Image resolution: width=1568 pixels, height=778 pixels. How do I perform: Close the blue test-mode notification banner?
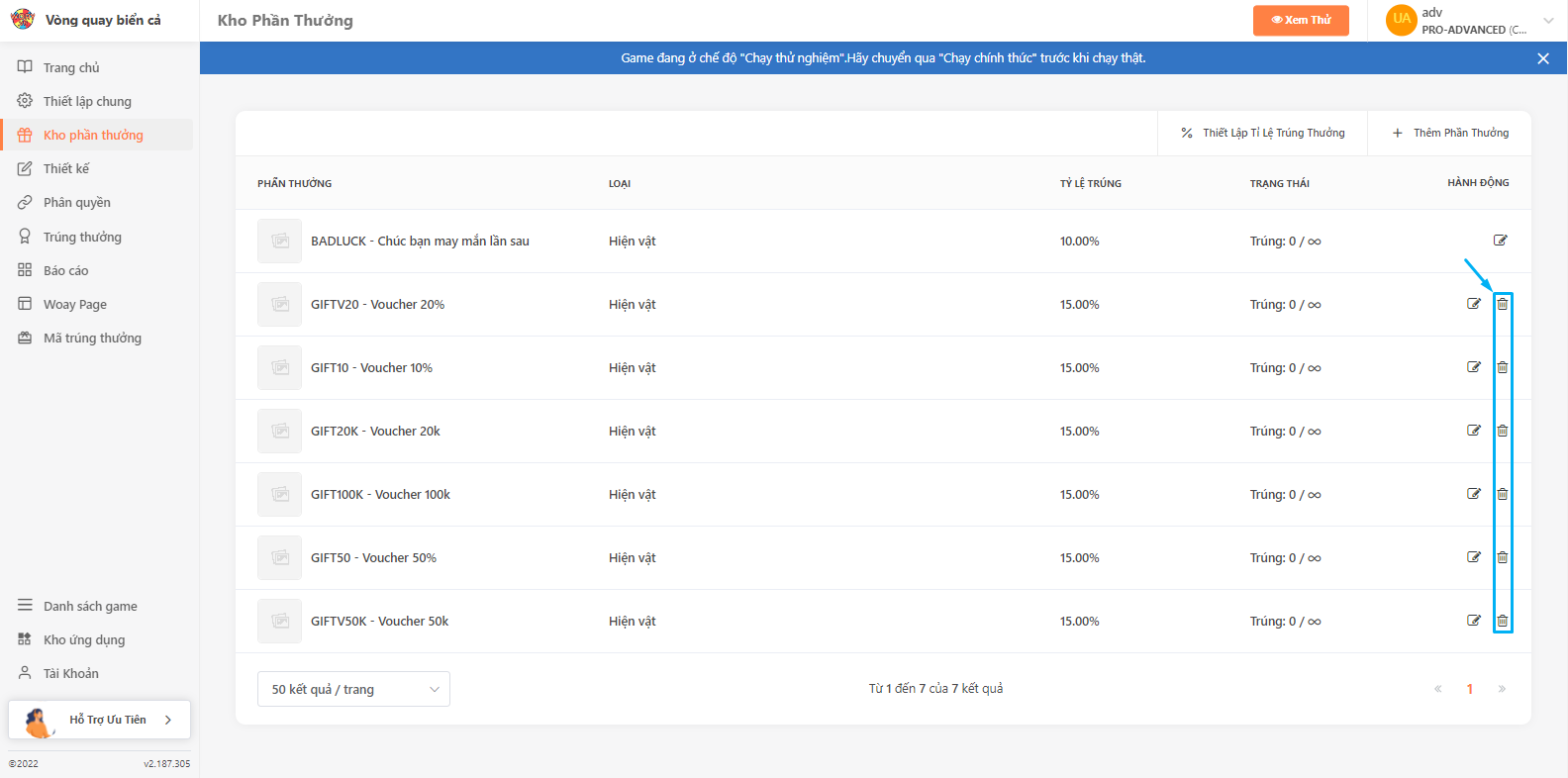[1543, 58]
